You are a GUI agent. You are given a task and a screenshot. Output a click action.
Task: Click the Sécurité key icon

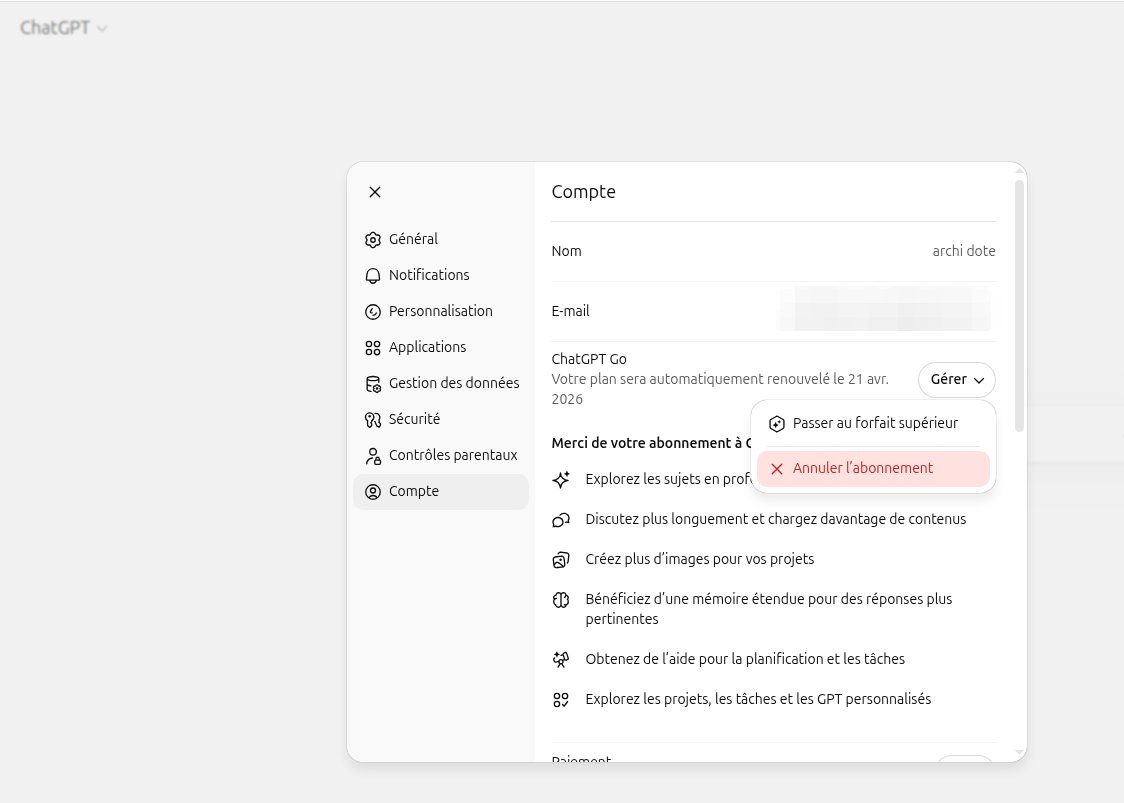pyautogui.click(x=373, y=419)
